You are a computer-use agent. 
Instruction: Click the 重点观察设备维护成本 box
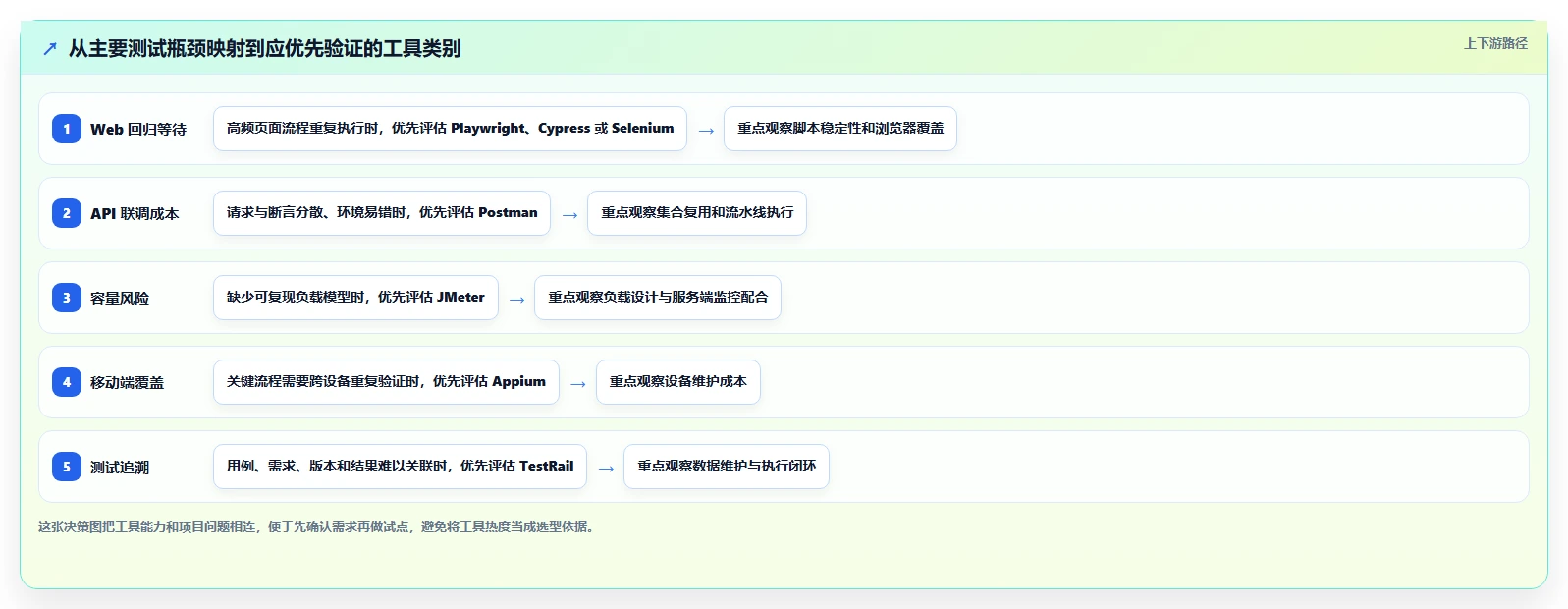[678, 382]
